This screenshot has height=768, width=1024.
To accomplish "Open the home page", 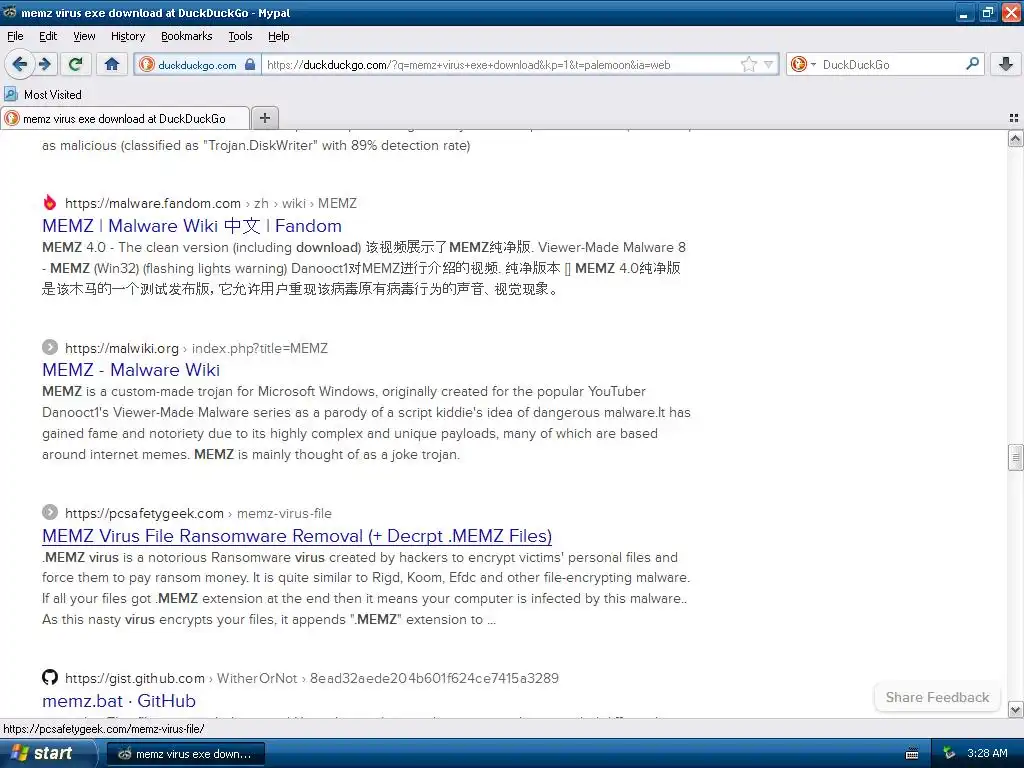I will click(x=112, y=64).
